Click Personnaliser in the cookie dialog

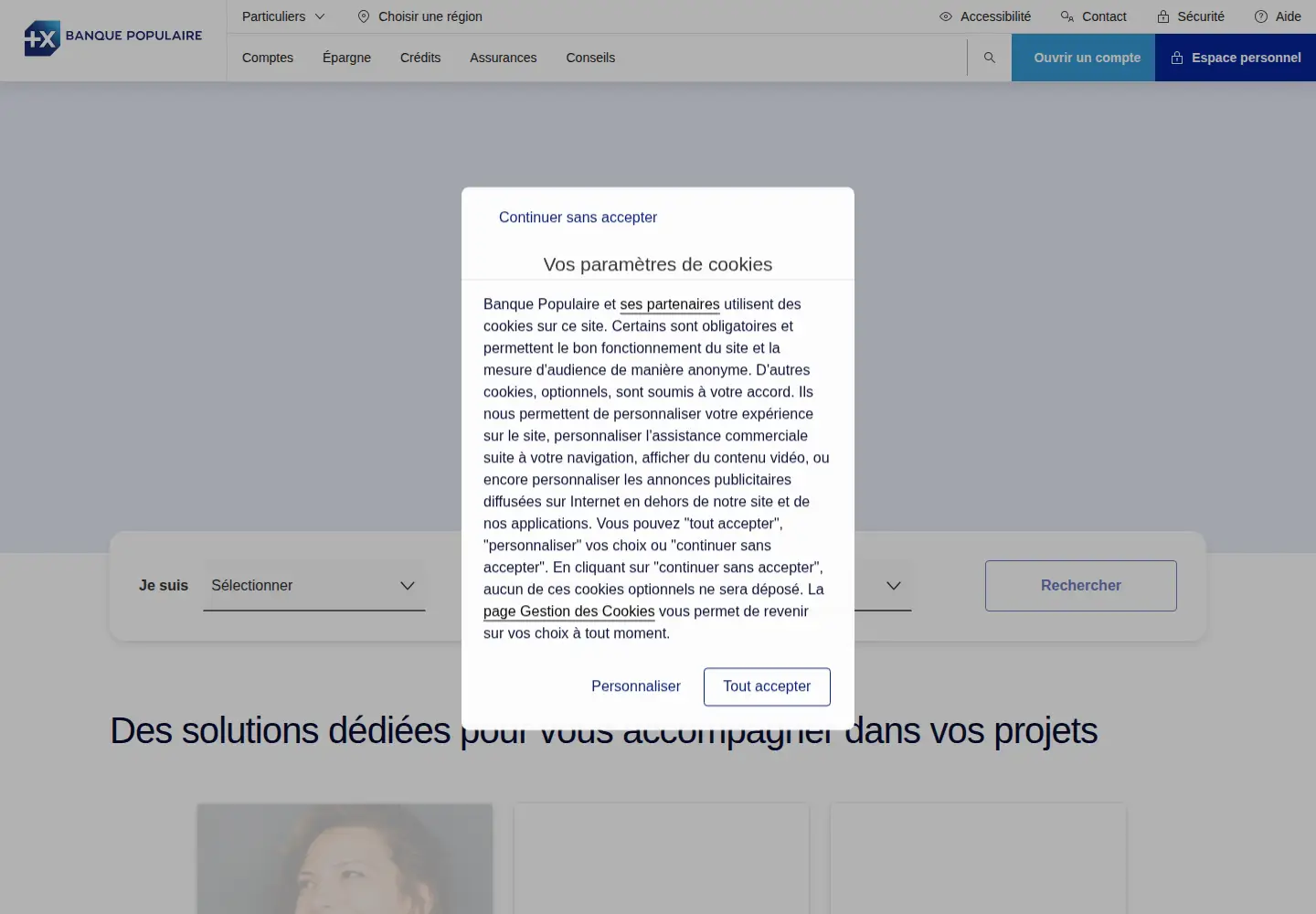[x=636, y=686]
